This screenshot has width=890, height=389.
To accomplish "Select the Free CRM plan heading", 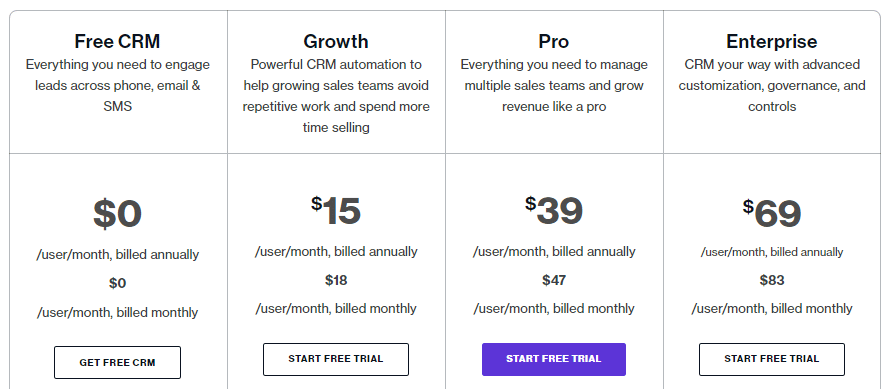I will (117, 41).
